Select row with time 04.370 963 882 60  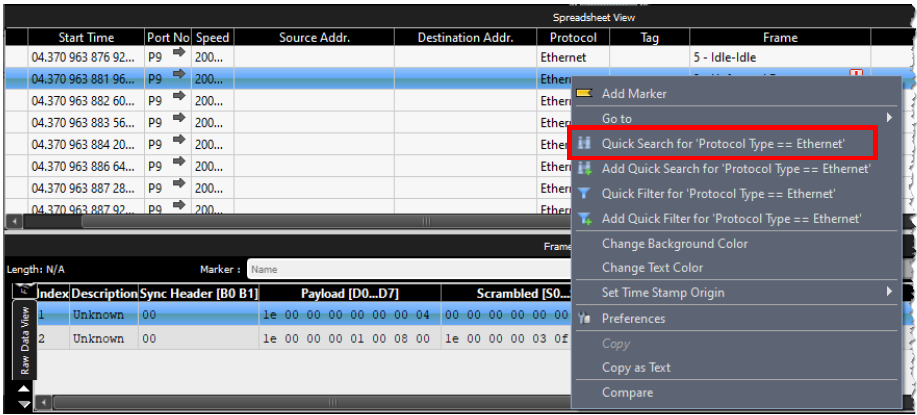click(288, 101)
